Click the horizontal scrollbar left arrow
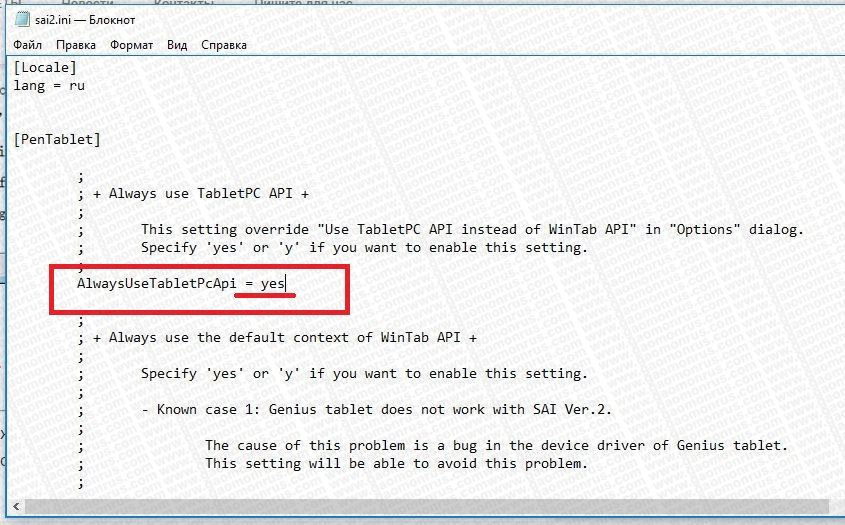 [16, 506]
